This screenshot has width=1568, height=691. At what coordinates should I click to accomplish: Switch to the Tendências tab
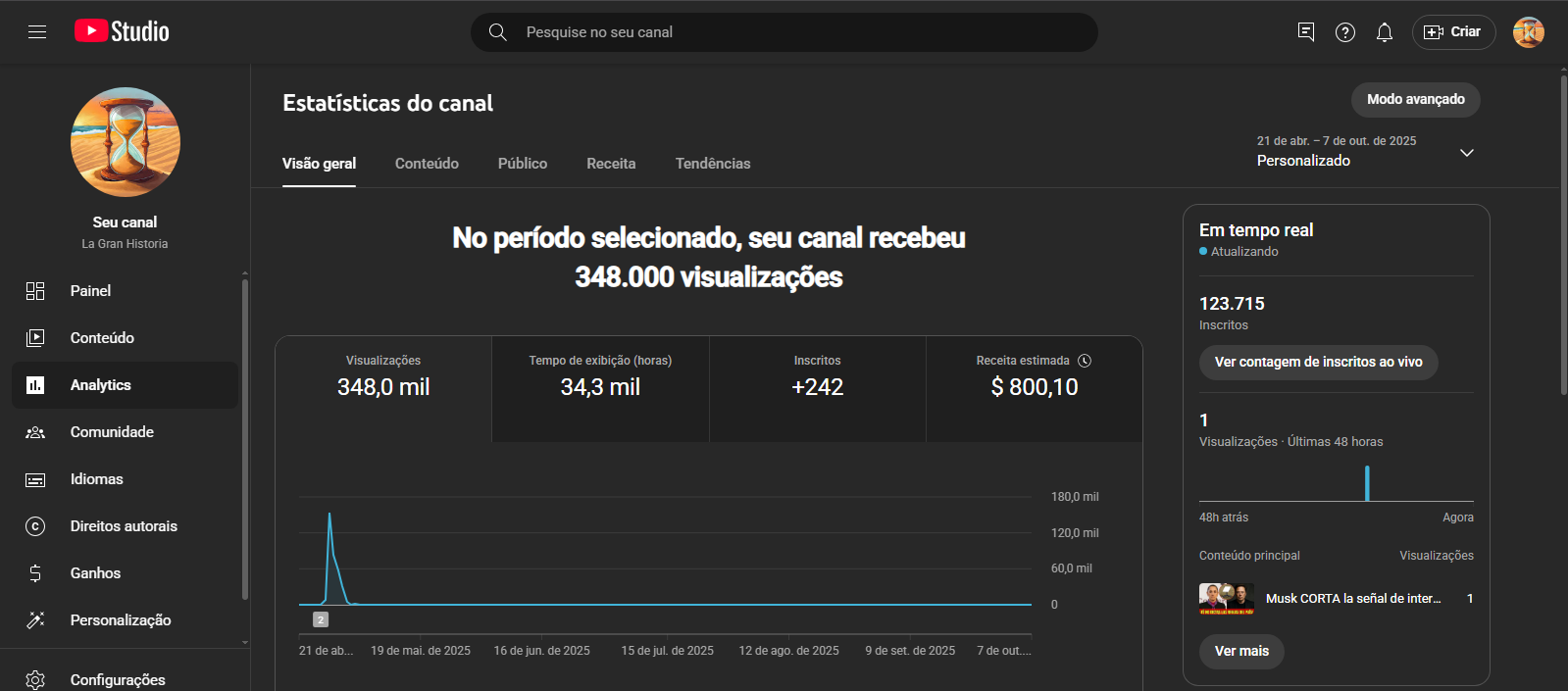coord(713,164)
